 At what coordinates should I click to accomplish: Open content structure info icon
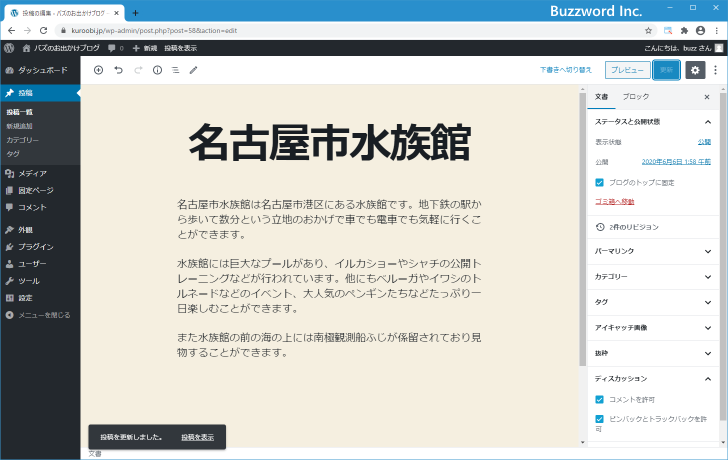[x=157, y=70]
